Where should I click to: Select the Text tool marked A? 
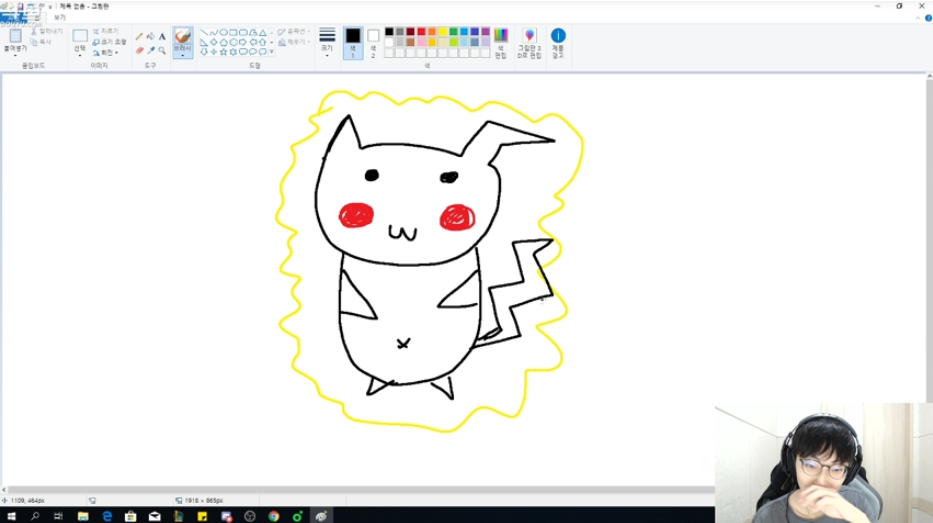pos(162,36)
